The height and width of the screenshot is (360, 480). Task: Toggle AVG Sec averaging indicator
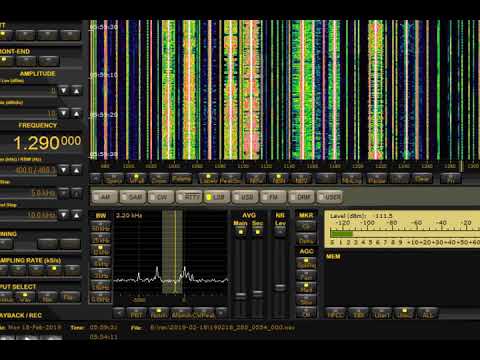[257, 231]
